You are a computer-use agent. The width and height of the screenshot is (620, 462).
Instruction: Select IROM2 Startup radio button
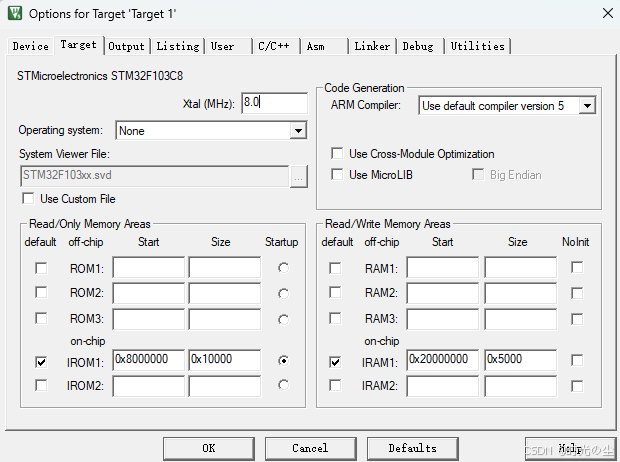coord(283,385)
